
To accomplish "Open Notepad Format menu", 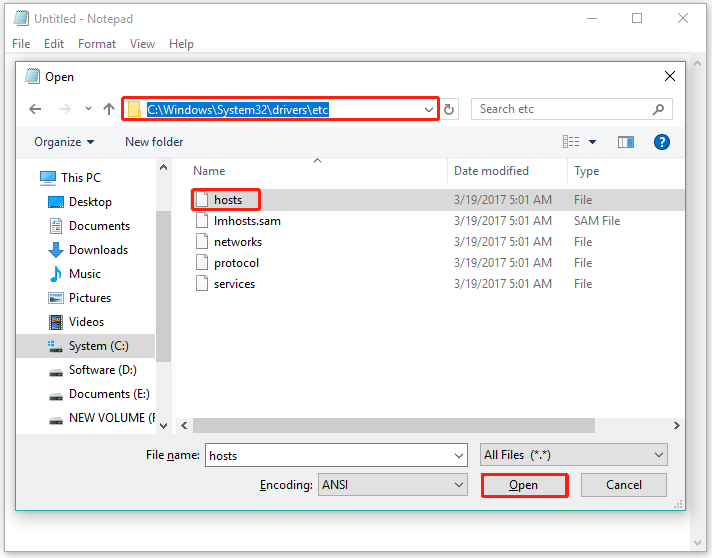I will (x=97, y=44).
